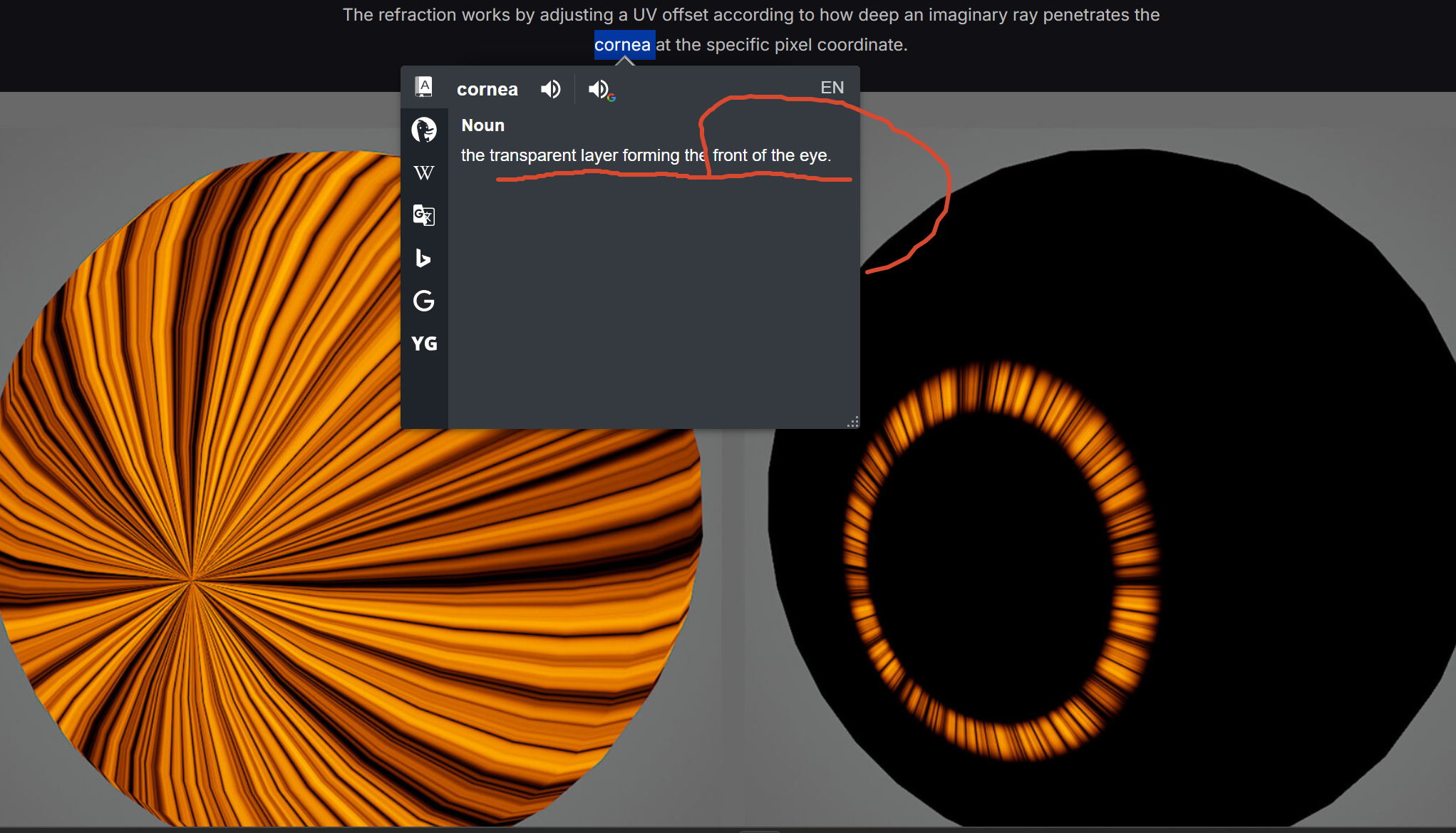This screenshot has width=1456, height=833.
Task: Click the highlighted word cornea in the text
Action: point(623,45)
